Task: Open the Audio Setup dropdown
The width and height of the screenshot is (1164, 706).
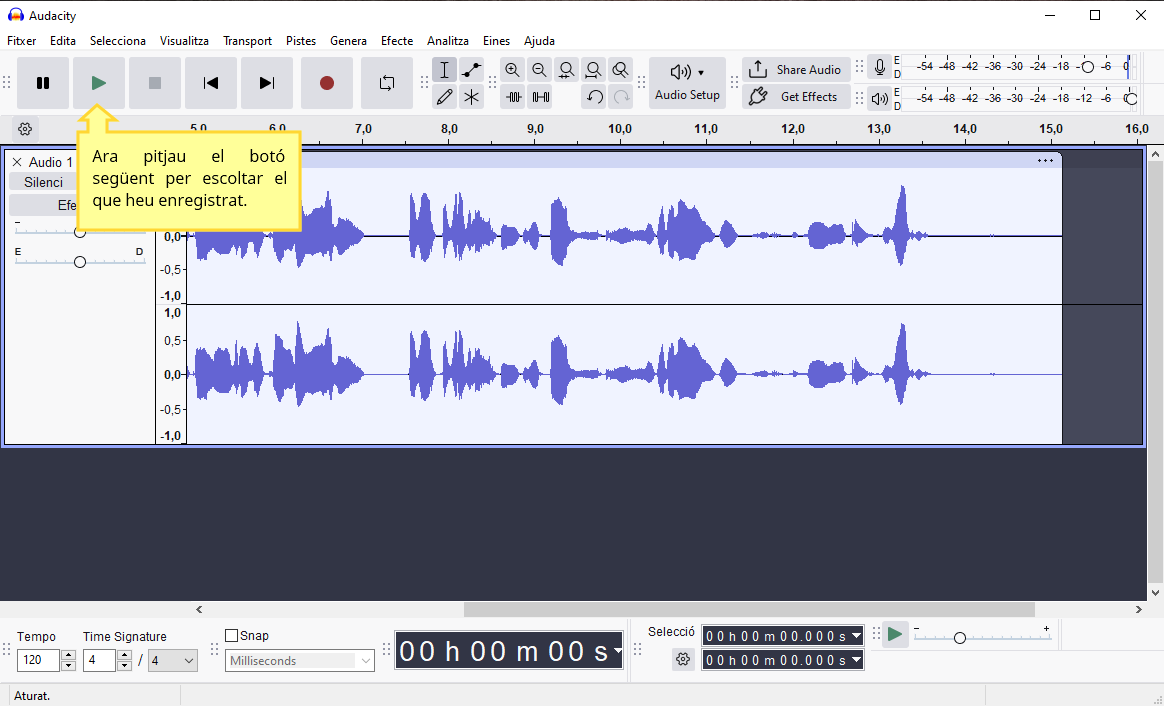Action: [687, 83]
